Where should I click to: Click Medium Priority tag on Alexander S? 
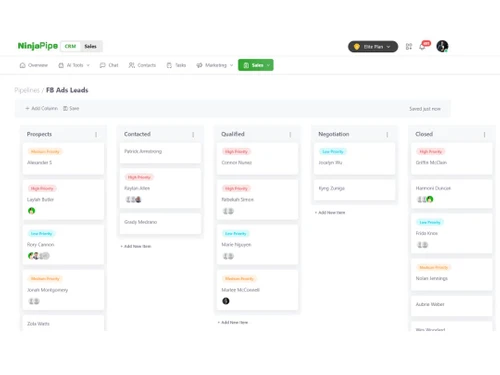click(45, 152)
